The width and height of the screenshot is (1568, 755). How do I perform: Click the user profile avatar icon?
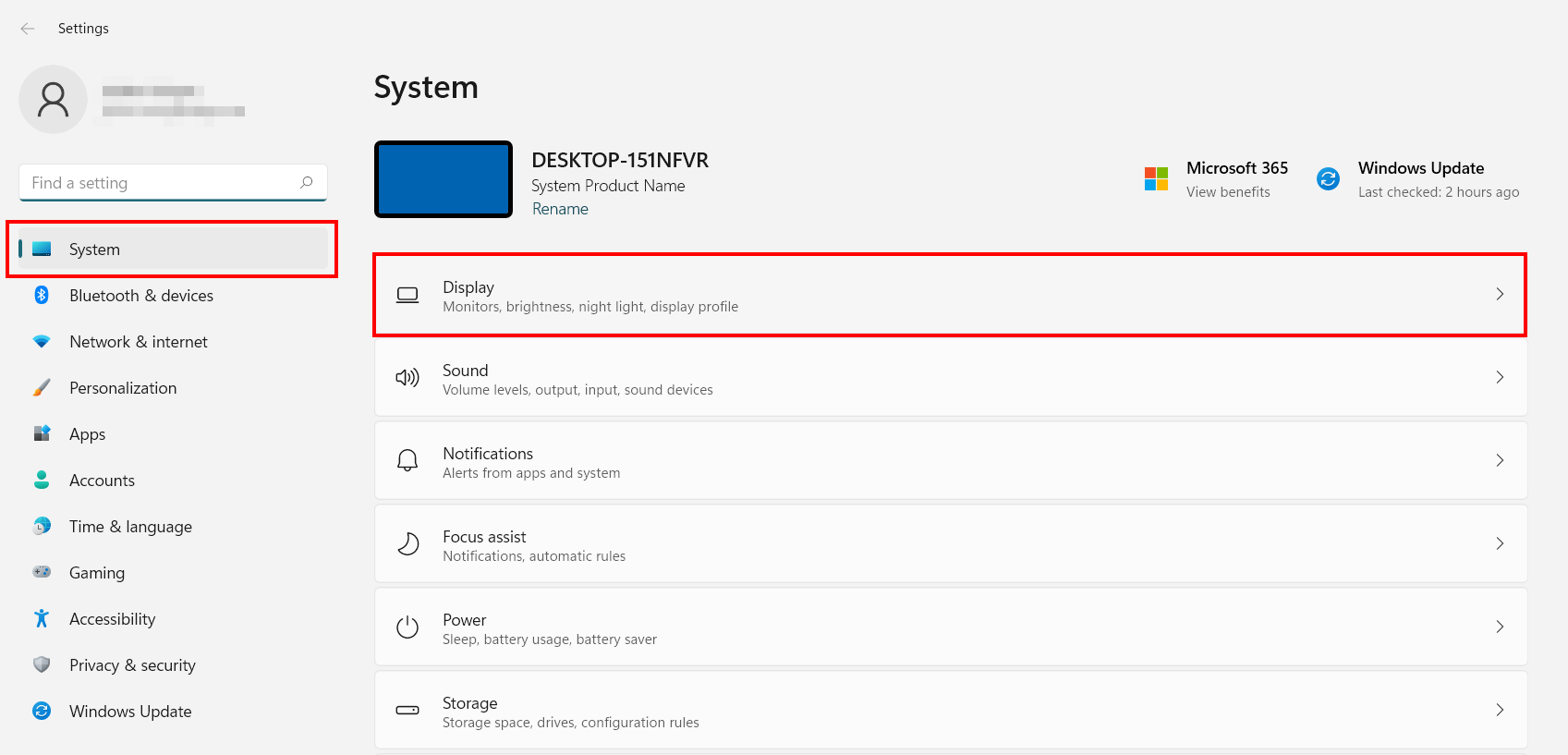tap(53, 100)
